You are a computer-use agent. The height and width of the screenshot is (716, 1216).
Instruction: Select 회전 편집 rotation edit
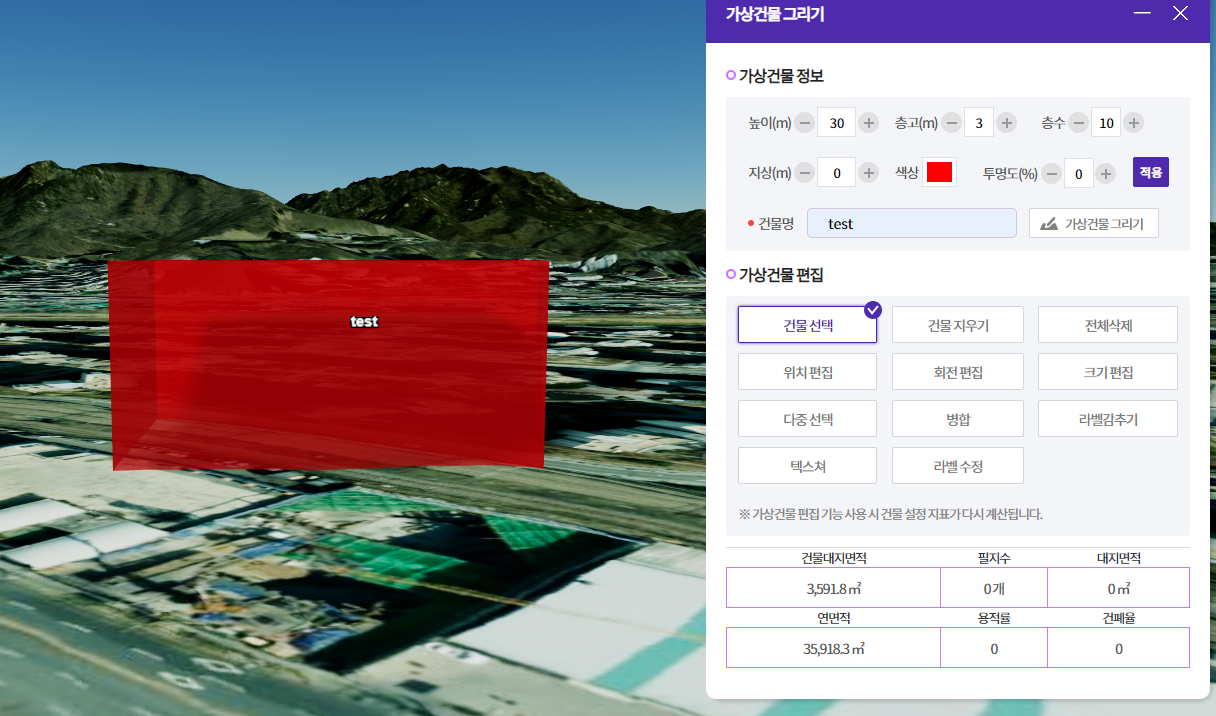pyautogui.click(x=958, y=372)
